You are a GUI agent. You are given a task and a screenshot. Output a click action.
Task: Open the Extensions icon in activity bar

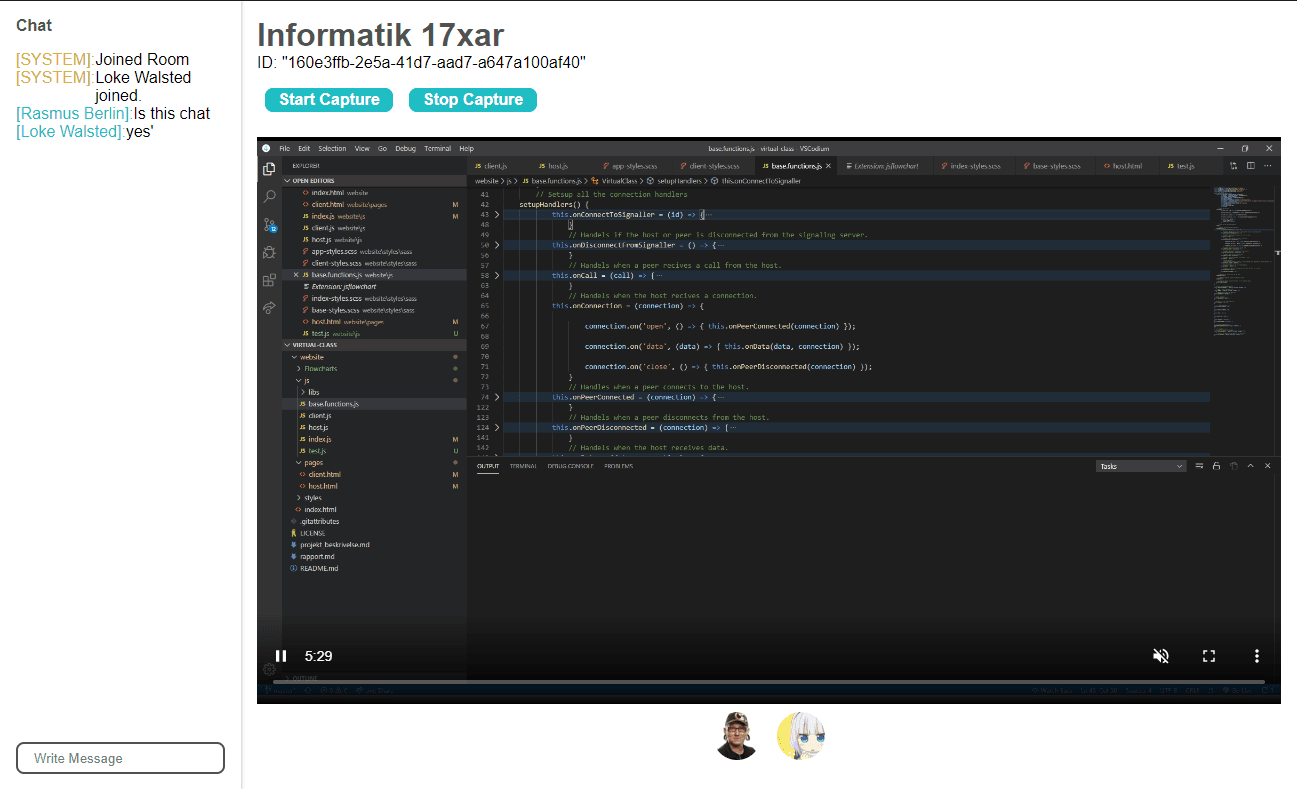(x=269, y=280)
